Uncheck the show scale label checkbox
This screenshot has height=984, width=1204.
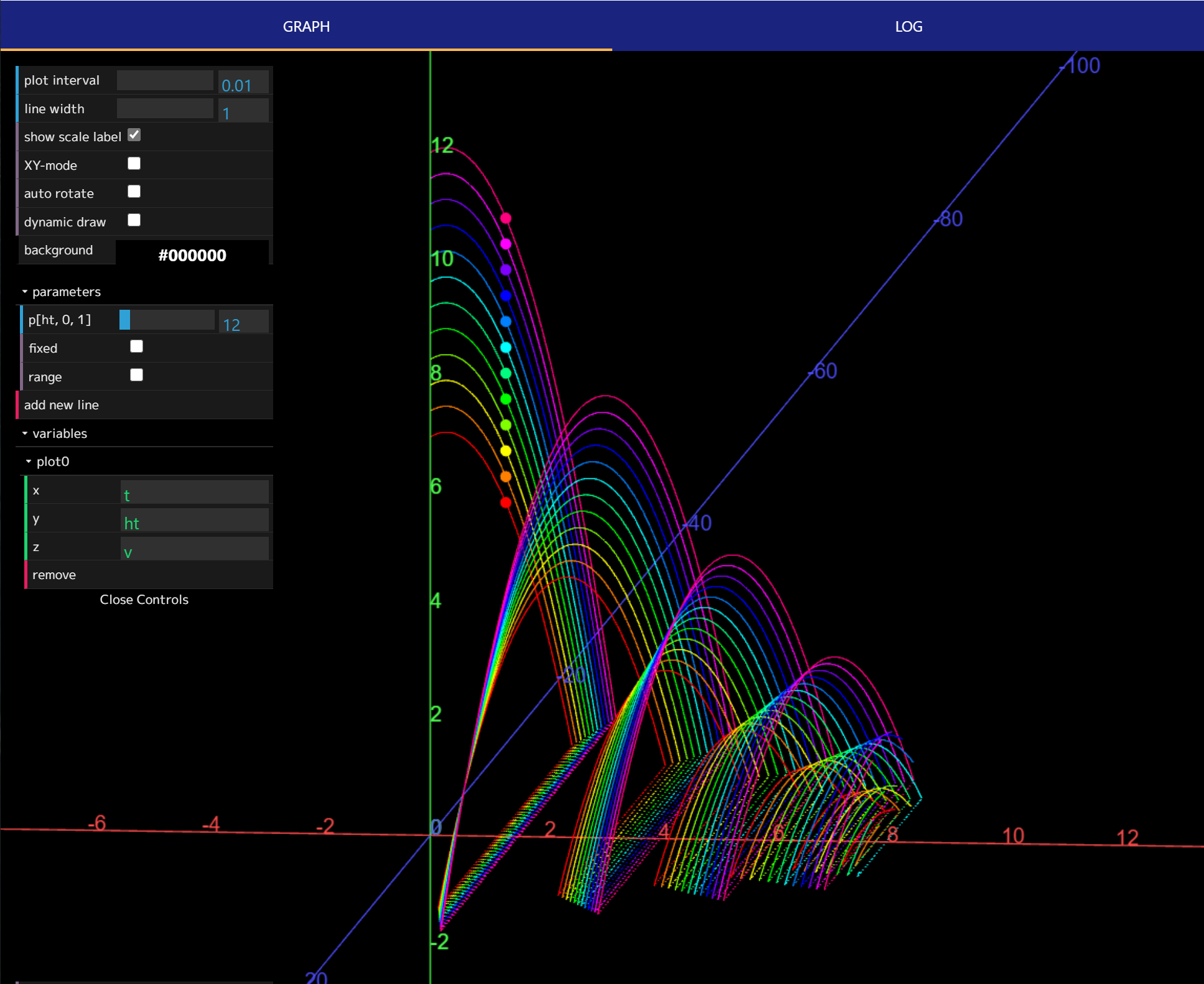click(134, 135)
